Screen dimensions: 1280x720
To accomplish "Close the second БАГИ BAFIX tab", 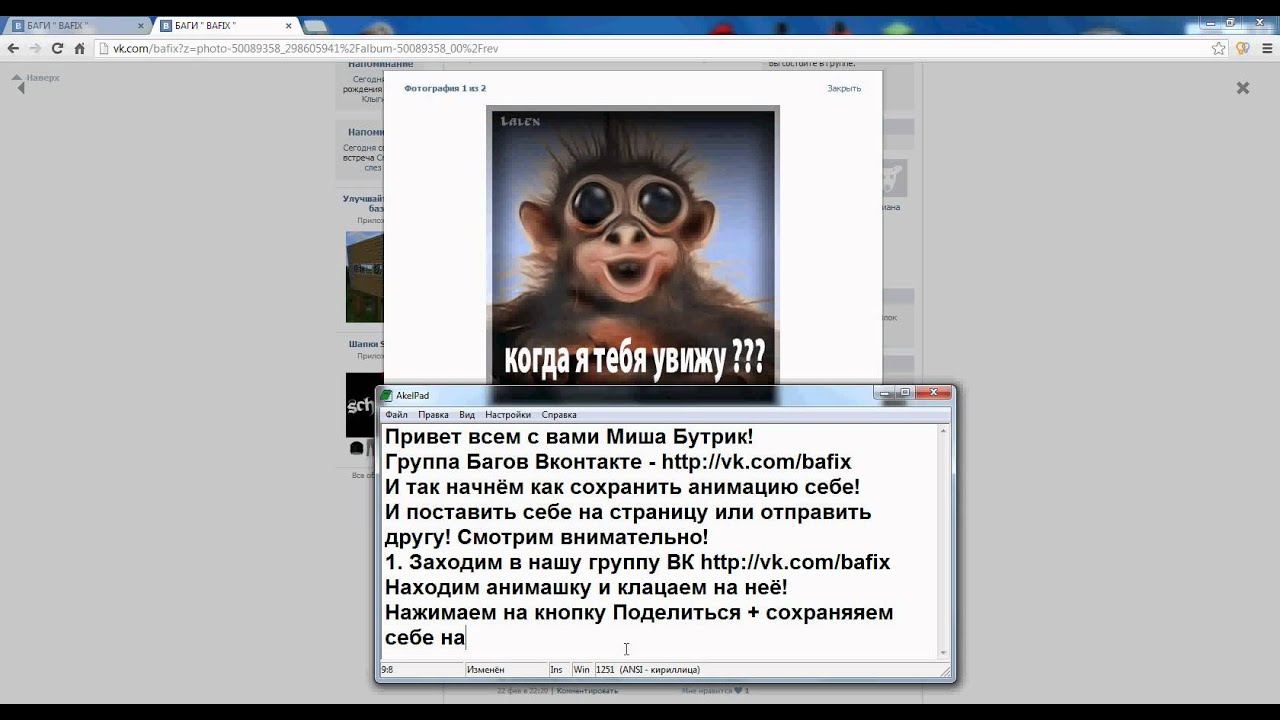I will (x=289, y=26).
